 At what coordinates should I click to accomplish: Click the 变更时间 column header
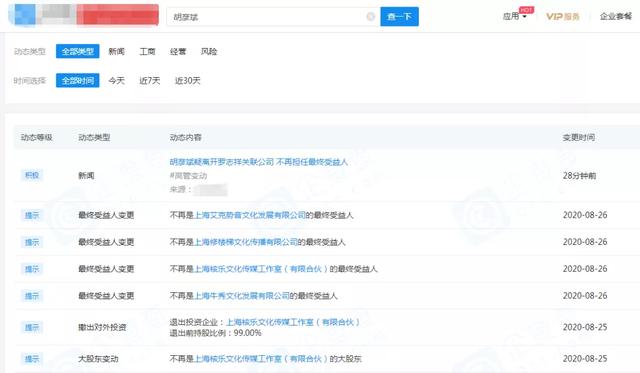click(x=579, y=138)
